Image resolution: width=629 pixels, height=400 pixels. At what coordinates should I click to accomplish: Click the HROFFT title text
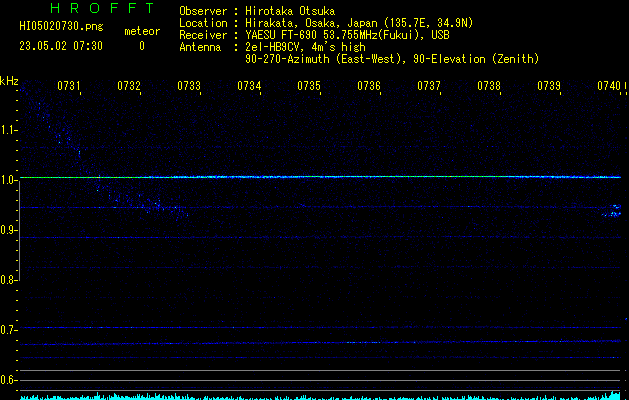point(102,8)
